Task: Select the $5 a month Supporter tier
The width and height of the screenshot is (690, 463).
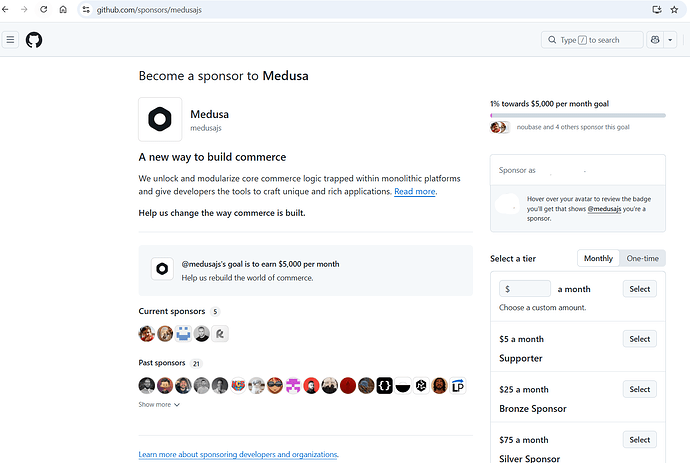Action: point(640,339)
